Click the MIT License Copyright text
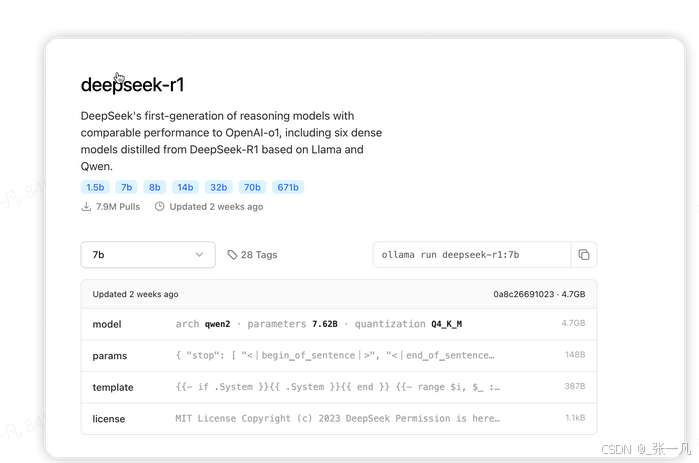The height and width of the screenshot is (463, 699). [x=337, y=418]
